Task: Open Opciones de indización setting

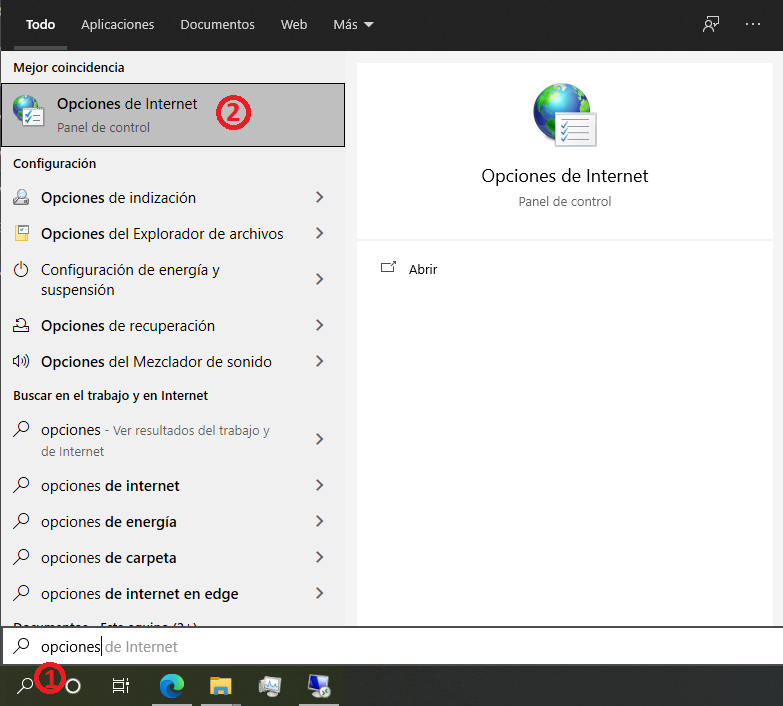Action: (x=173, y=197)
